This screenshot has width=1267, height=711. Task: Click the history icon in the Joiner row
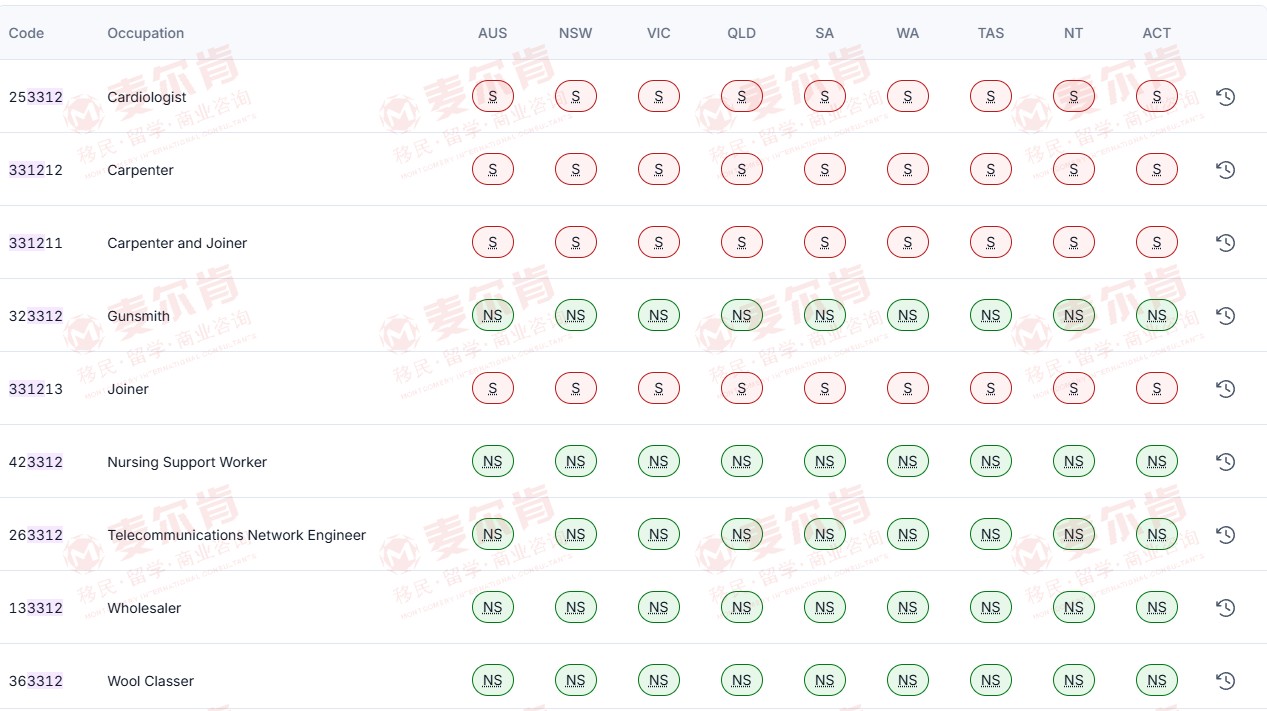pyautogui.click(x=1225, y=389)
